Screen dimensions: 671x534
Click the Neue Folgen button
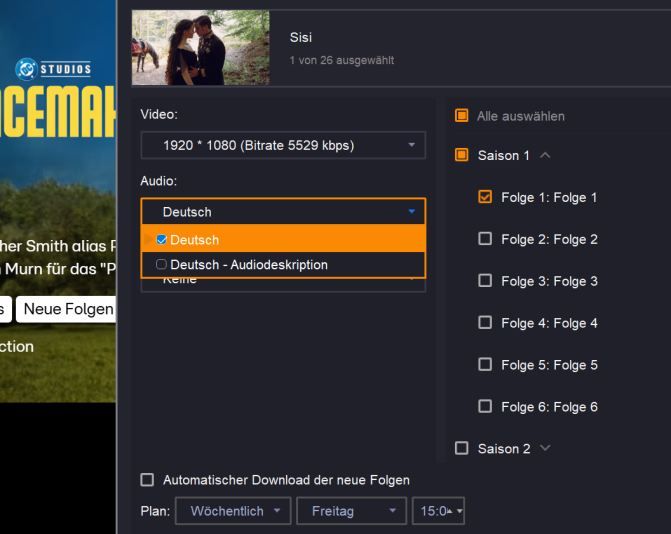click(x=68, y=309)
